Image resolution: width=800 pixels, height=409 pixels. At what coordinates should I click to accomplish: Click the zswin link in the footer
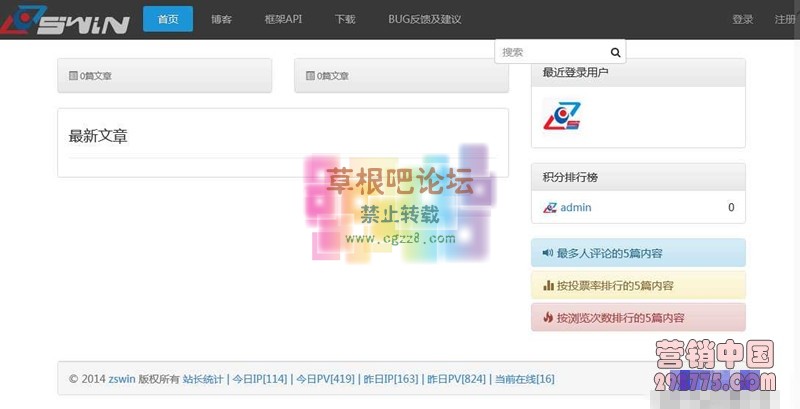(122, 379)
